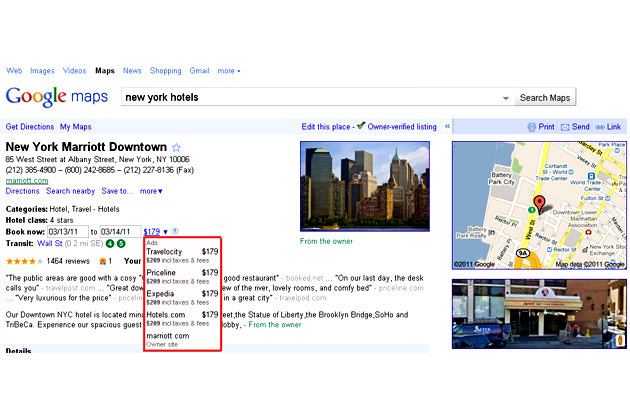Click Search nearby link

70,191
